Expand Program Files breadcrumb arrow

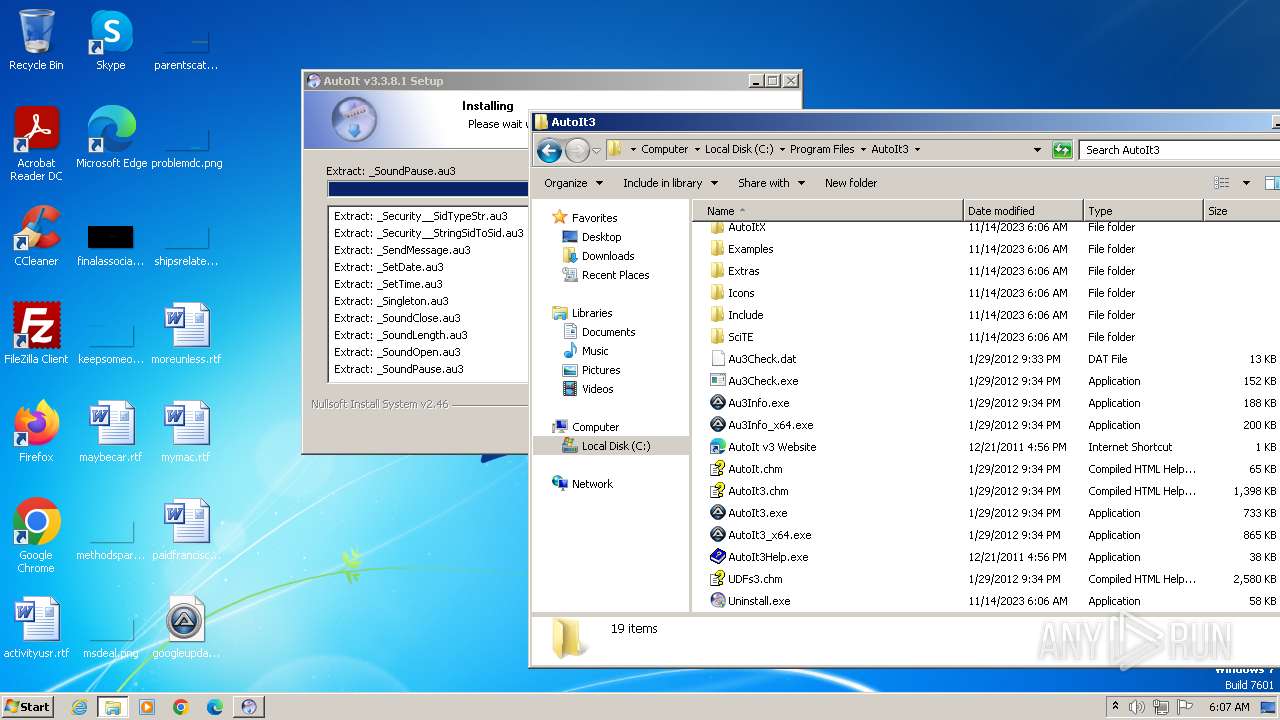863,150
